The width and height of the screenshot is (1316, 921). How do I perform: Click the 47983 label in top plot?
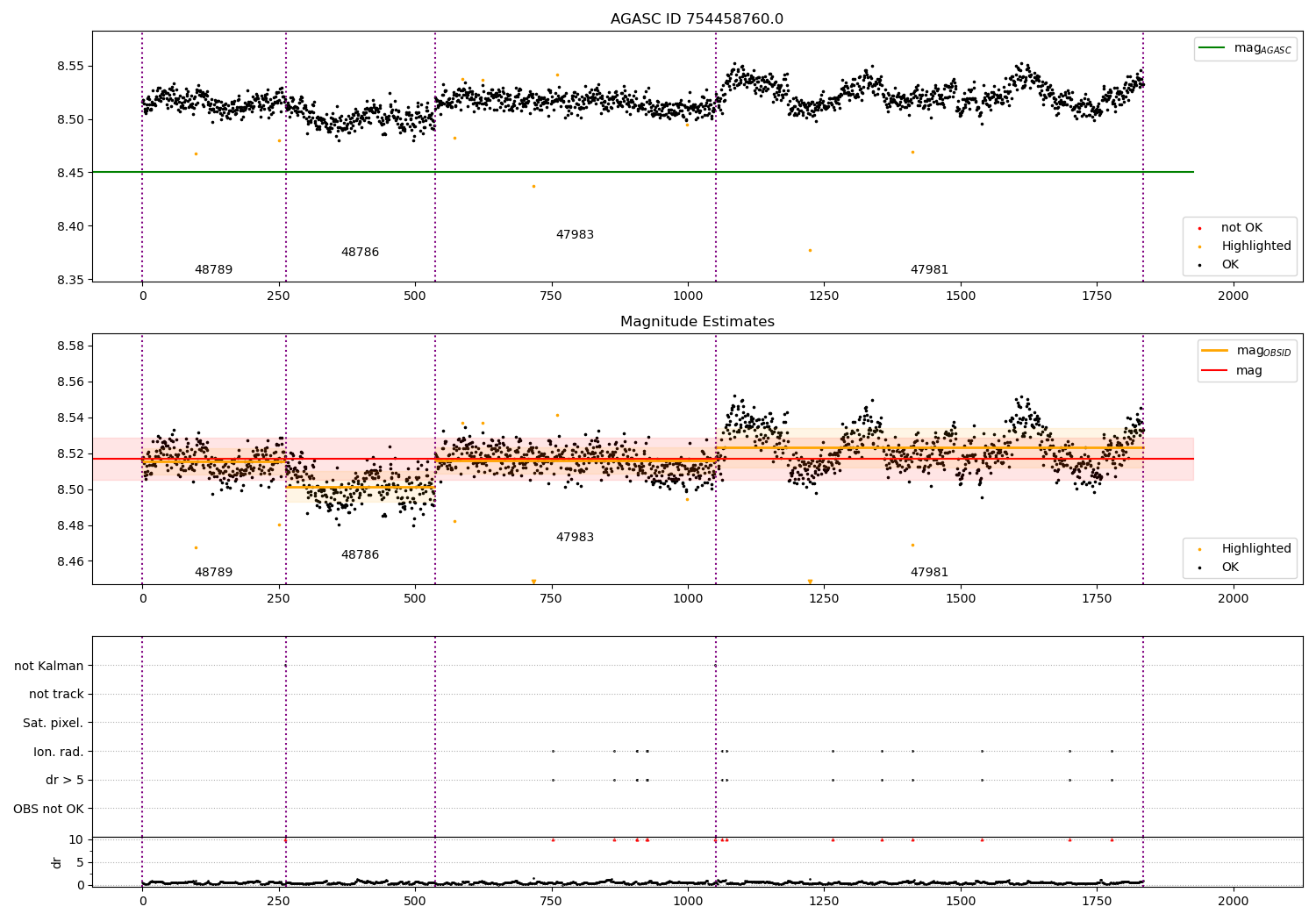tap(575, 235)
